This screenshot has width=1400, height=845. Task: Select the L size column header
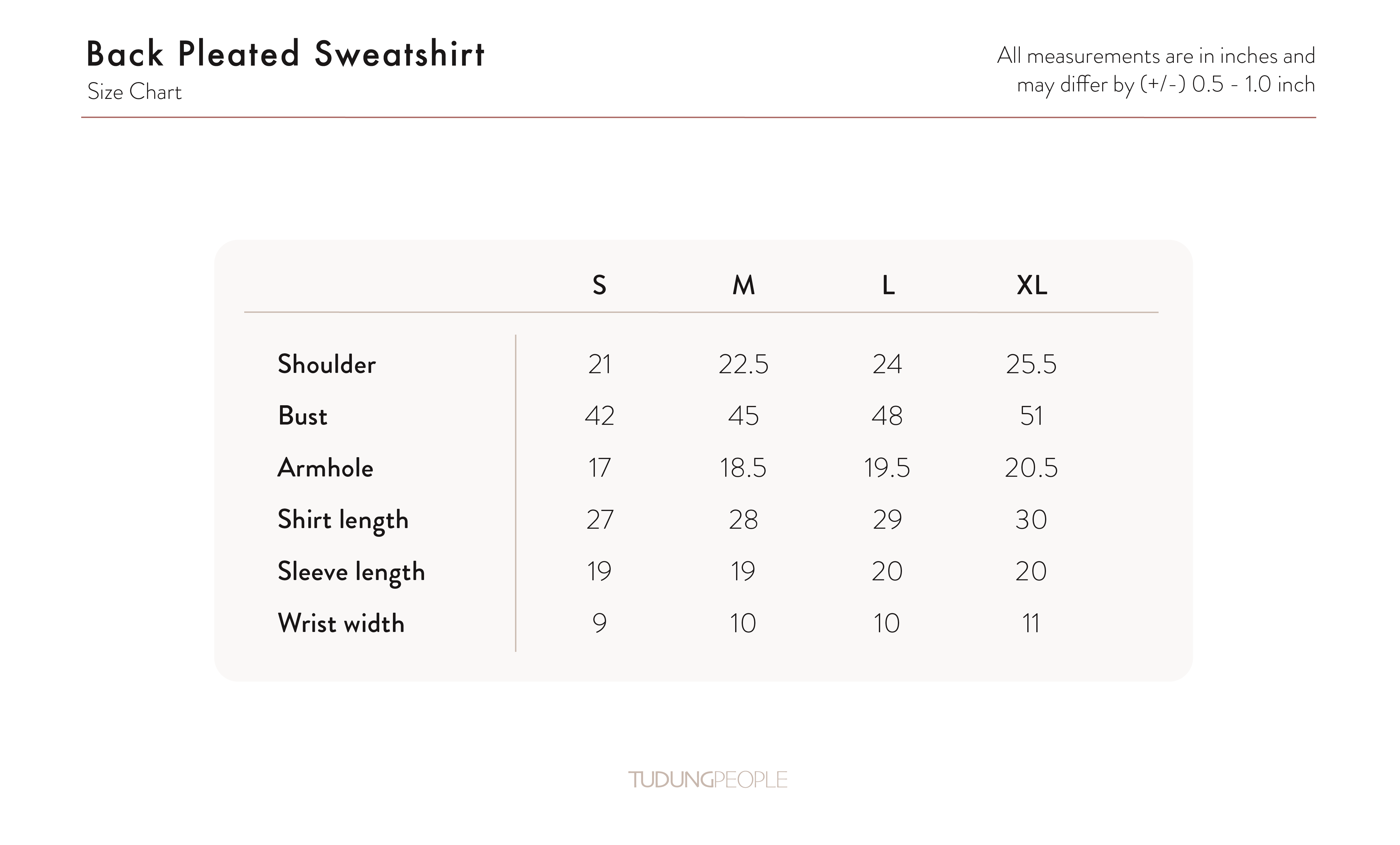point(888,285)
